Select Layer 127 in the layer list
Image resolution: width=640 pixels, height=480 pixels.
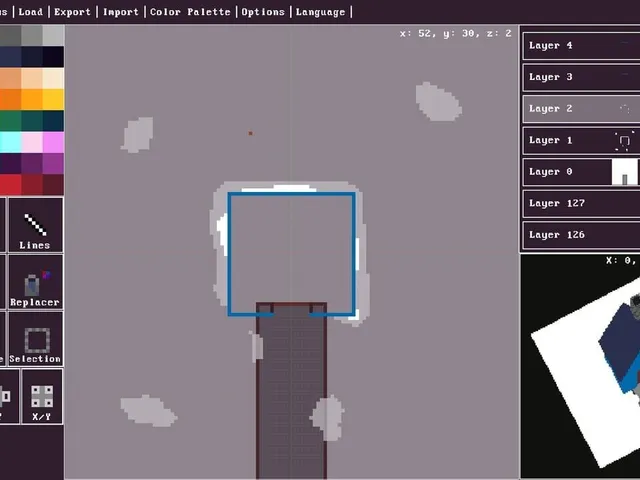(581, 203)
